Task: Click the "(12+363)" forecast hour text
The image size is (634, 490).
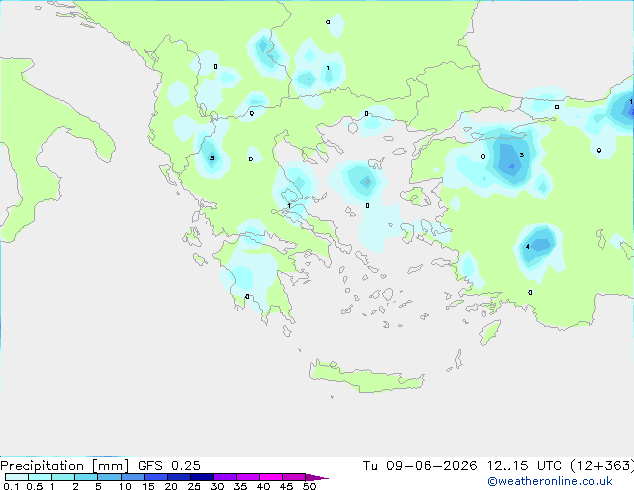Action: tap(602, 466)
